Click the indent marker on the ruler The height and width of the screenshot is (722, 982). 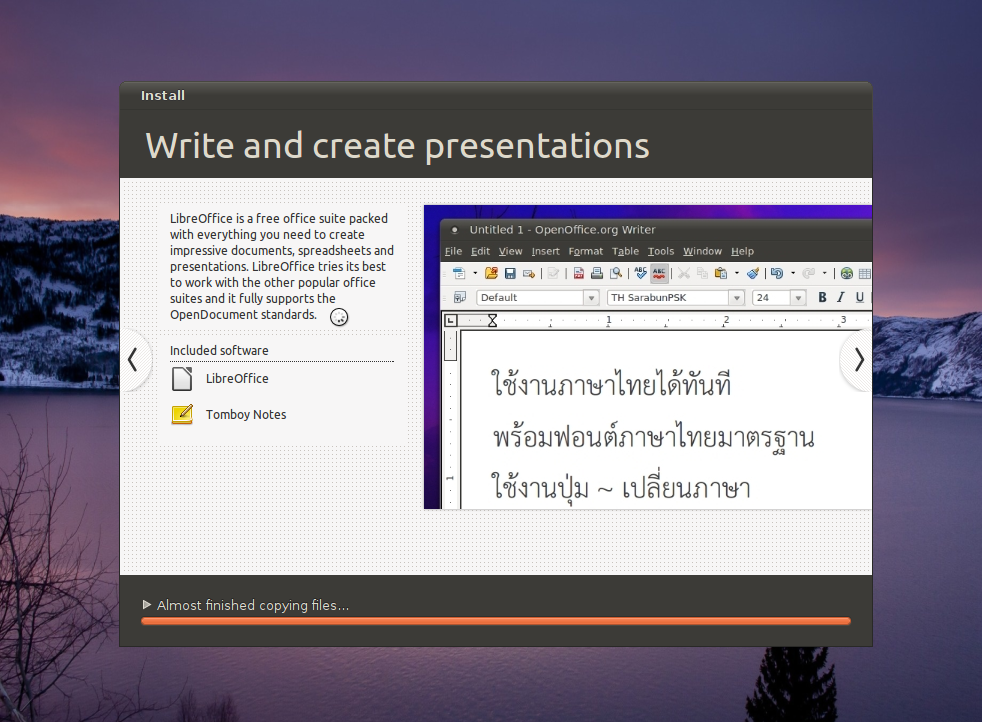click(x=492, y=321)
